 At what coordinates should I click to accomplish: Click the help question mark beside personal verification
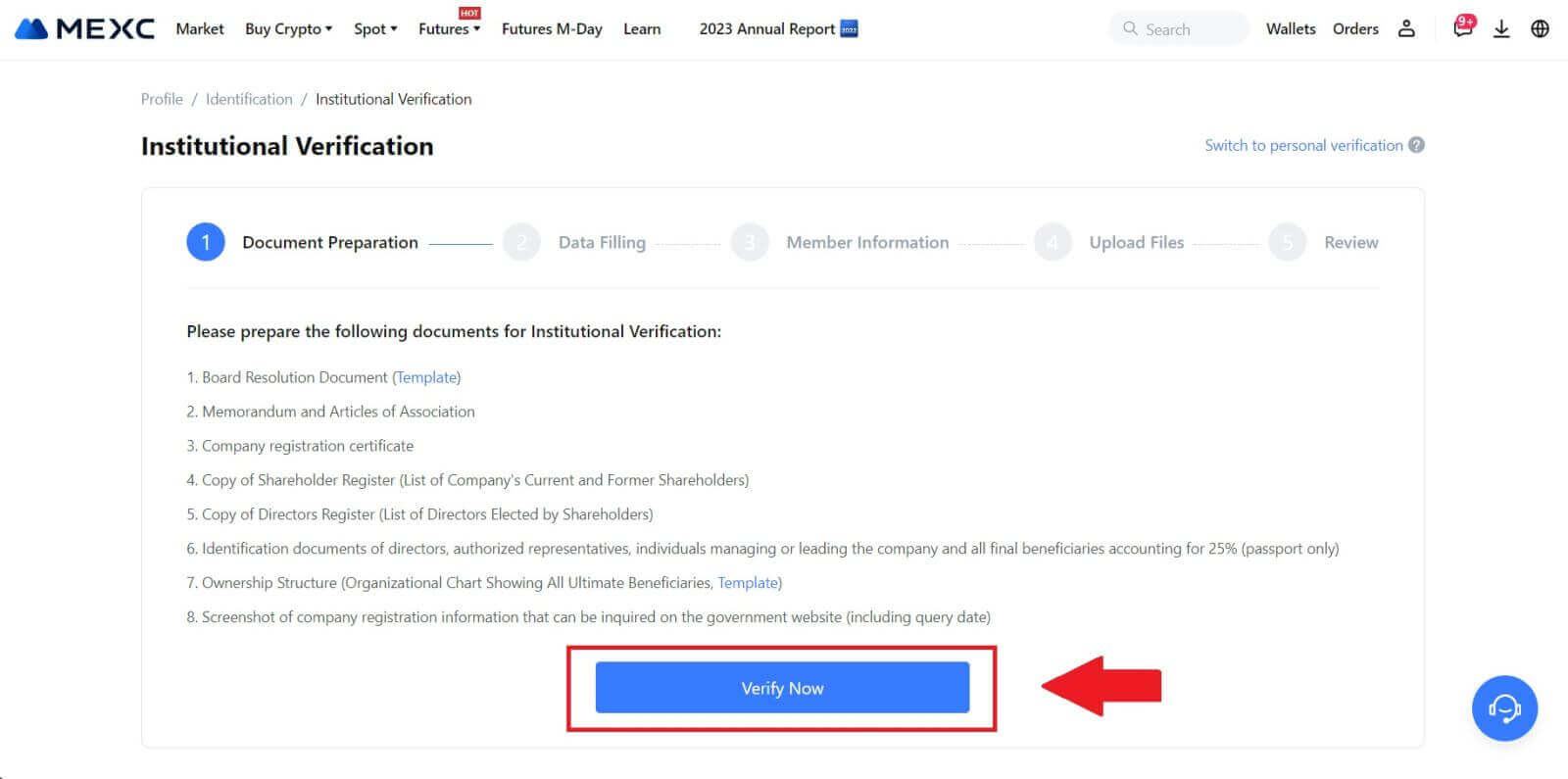click(x=1416, y=144)
